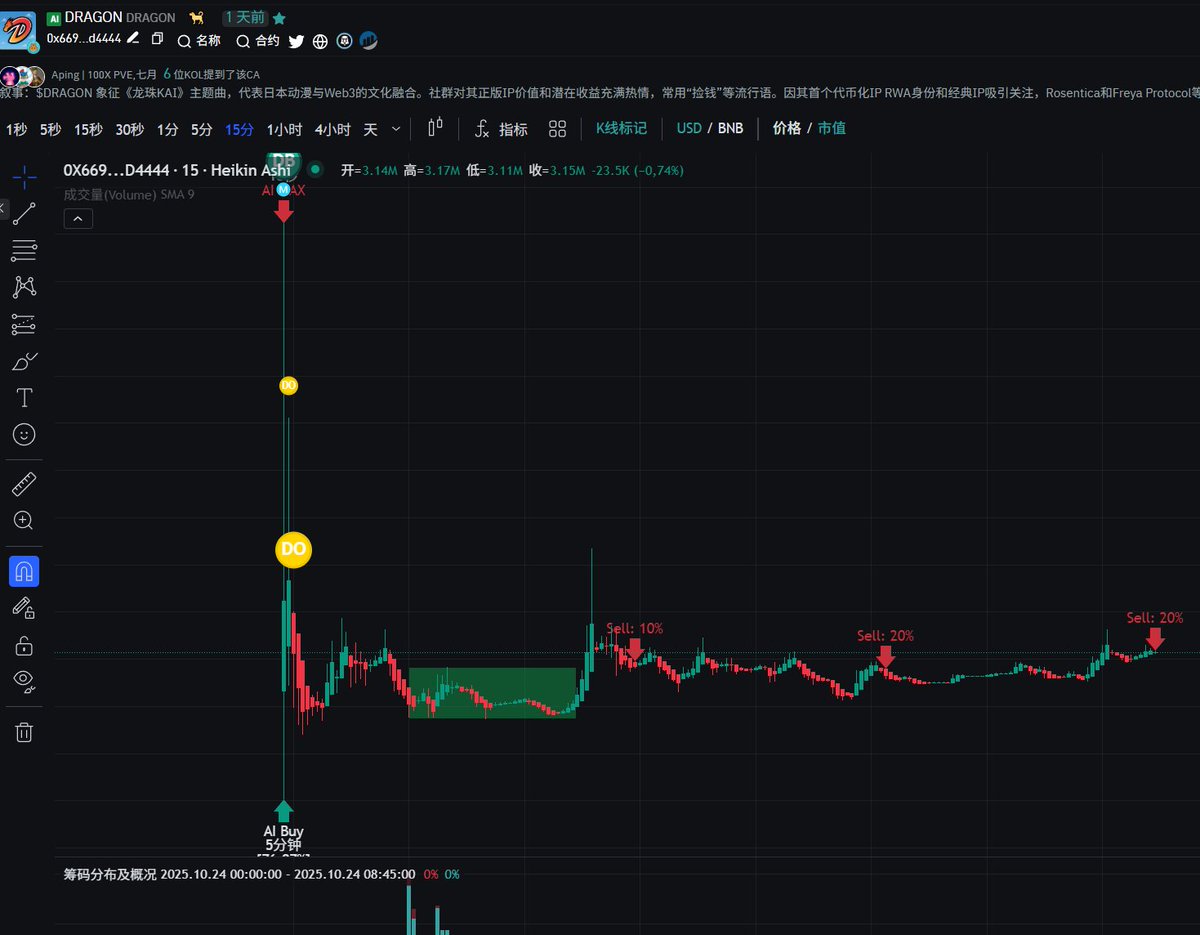This screenshot has height=935, width=1200.
Task: Select the crosshair cursor tool
Action: tap(24, 178)
